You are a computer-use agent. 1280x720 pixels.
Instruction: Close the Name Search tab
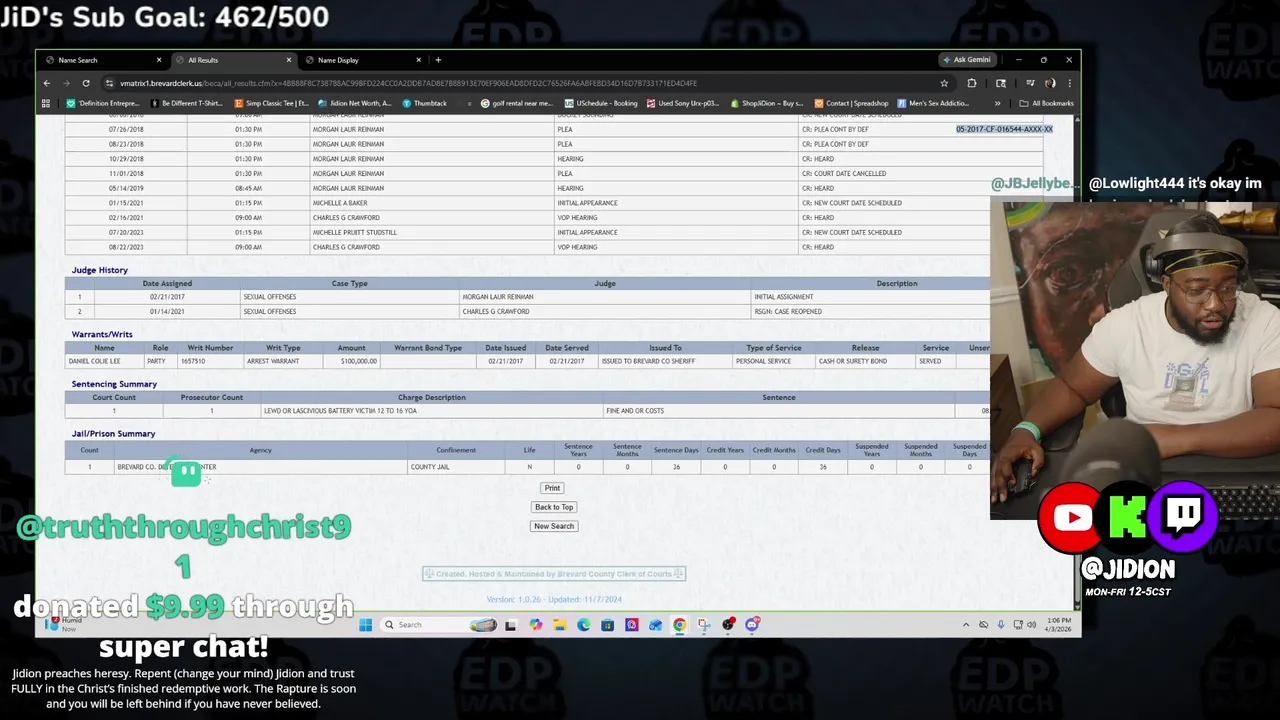158,60
